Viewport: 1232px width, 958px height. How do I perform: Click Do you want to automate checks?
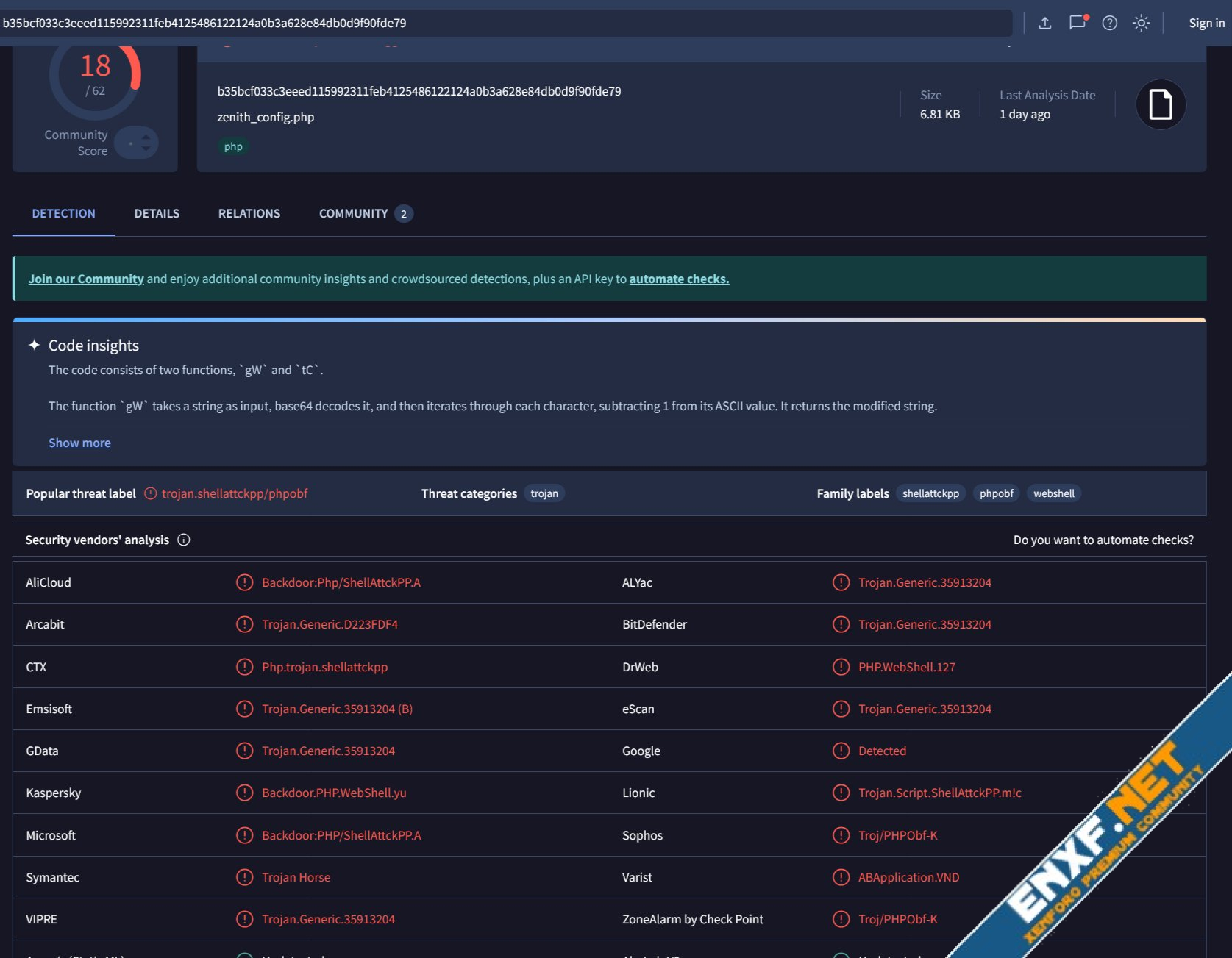pos(1103,540)
